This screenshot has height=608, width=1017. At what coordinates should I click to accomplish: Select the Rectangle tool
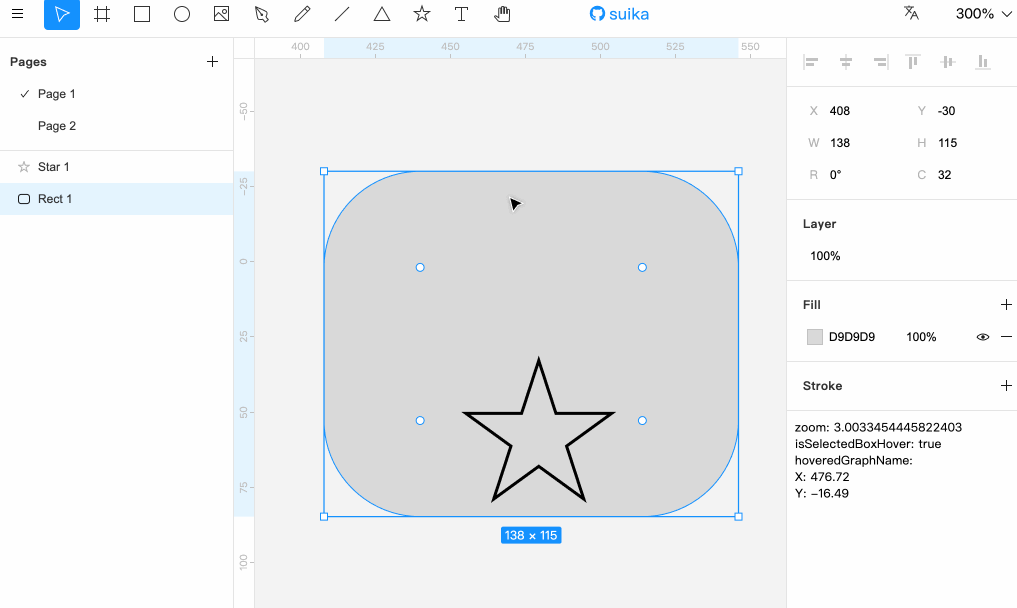coord(142,14)
